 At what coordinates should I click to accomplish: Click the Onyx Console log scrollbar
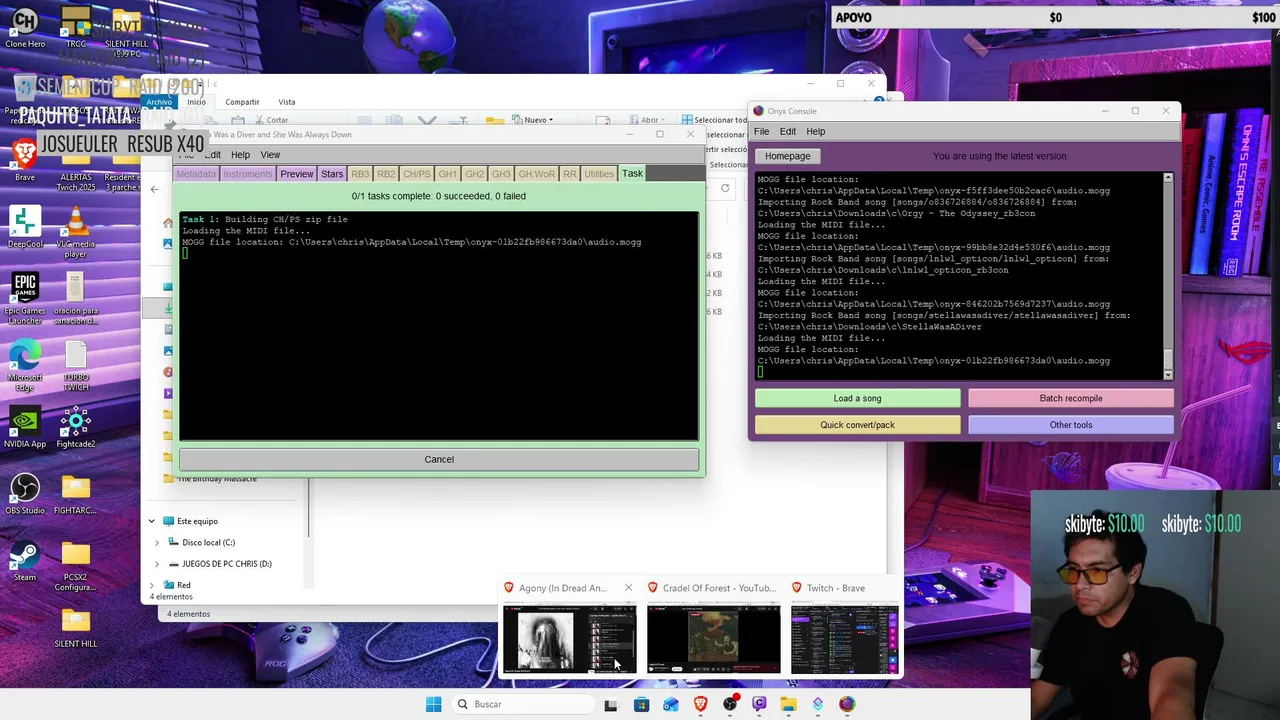[1167, 276]
